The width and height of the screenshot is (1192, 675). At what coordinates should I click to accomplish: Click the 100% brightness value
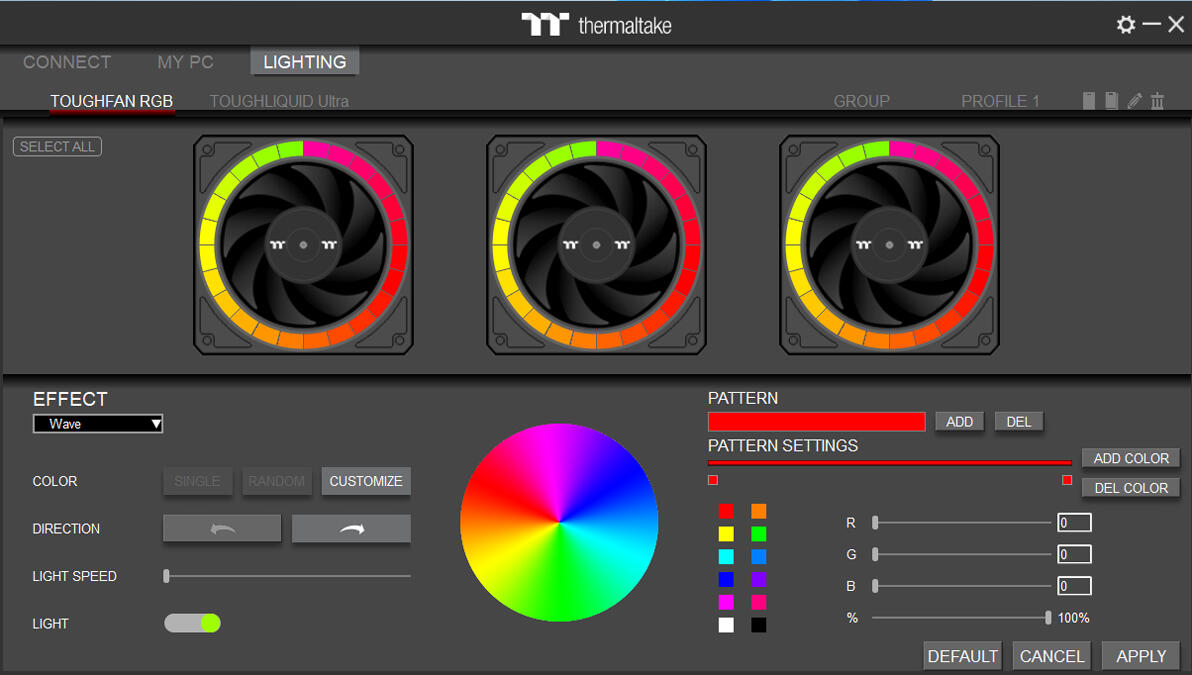pyautogui.click(x=1073, y=618)
